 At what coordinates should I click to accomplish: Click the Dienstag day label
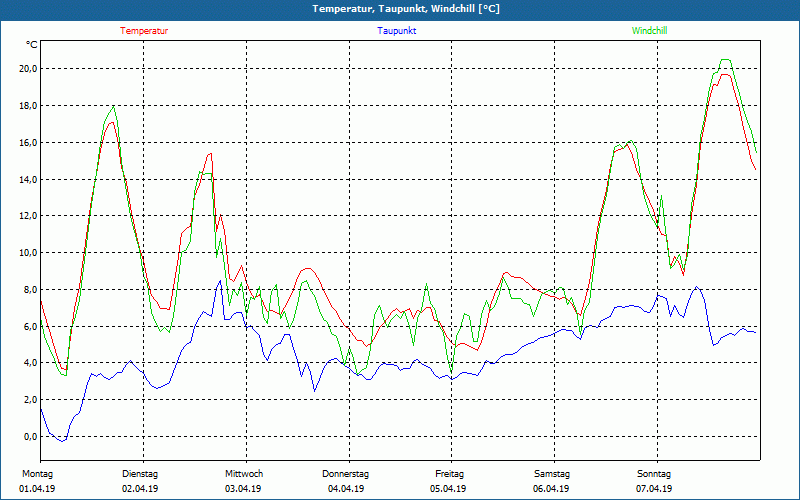click(140, 474)
